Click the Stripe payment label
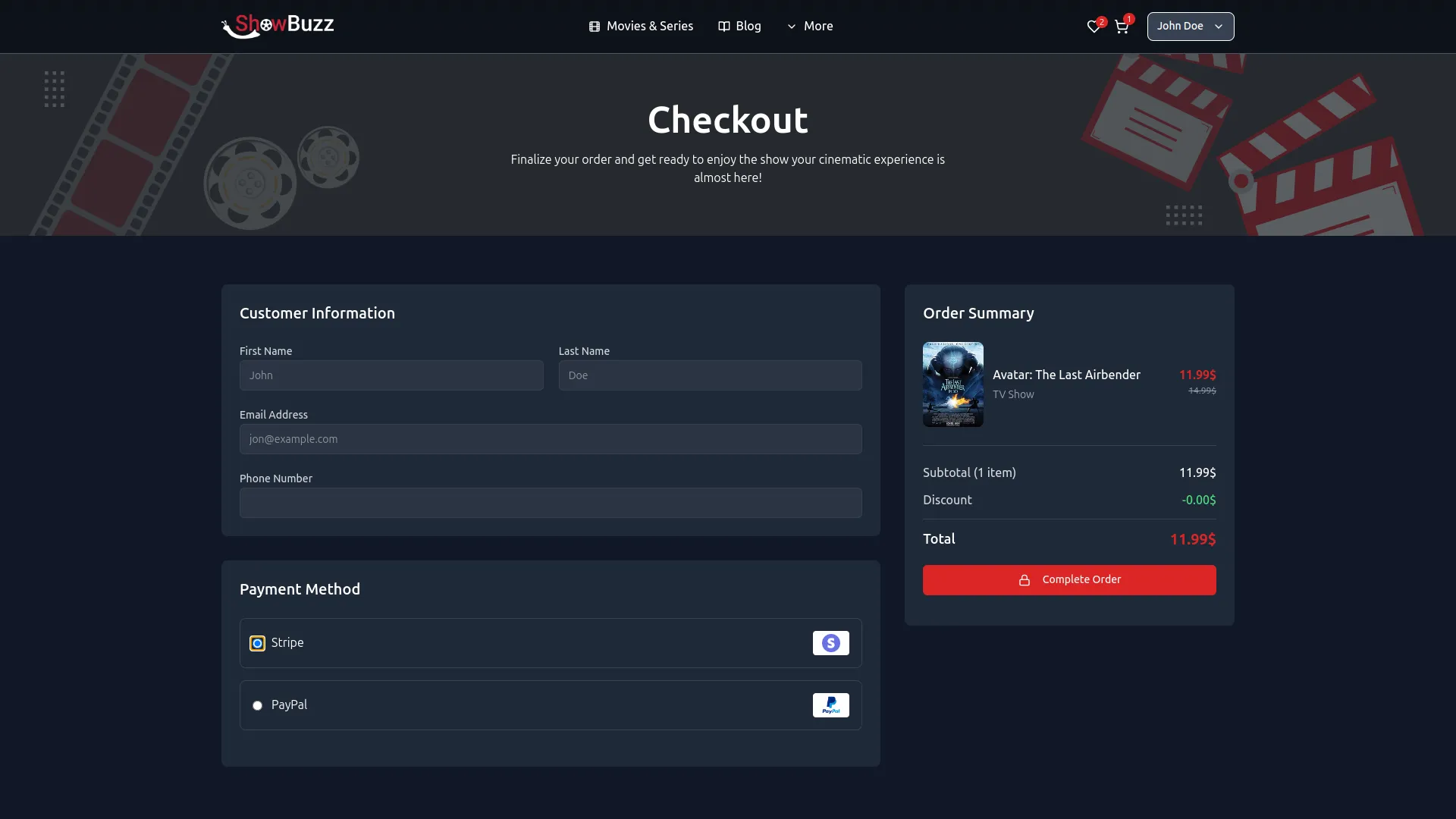The height and width of the screenshot is (819, 1456). tap(287, 642)
